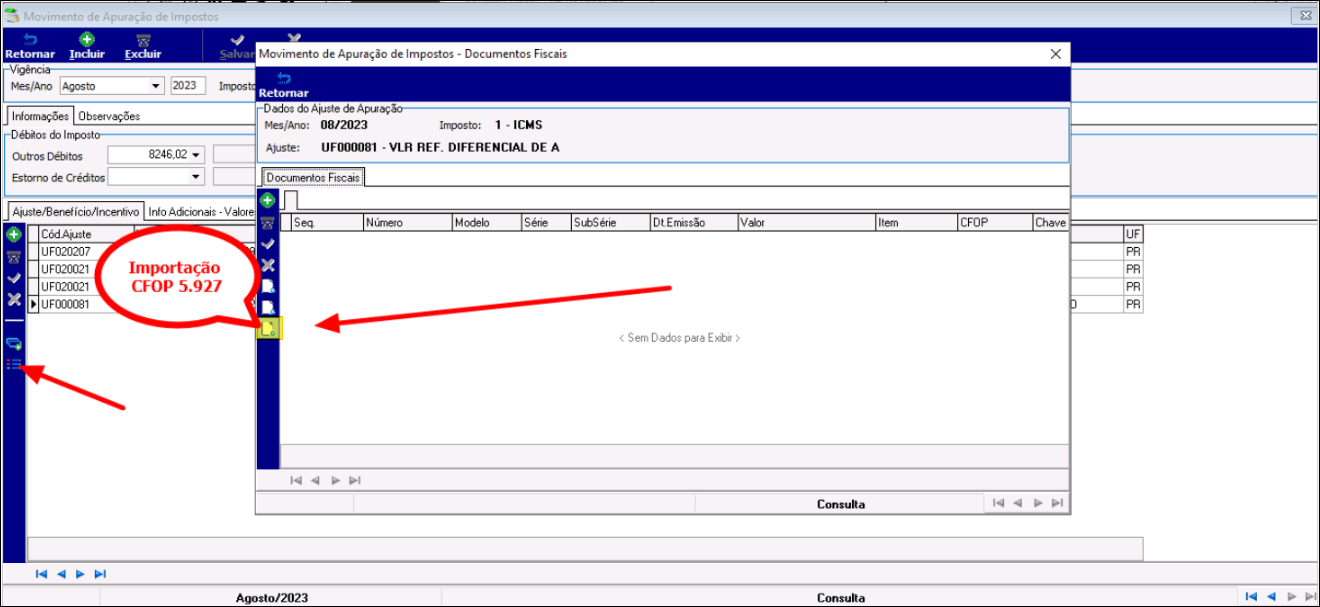Click the Incluir green plus toolbar button

[x=87, y=46]
